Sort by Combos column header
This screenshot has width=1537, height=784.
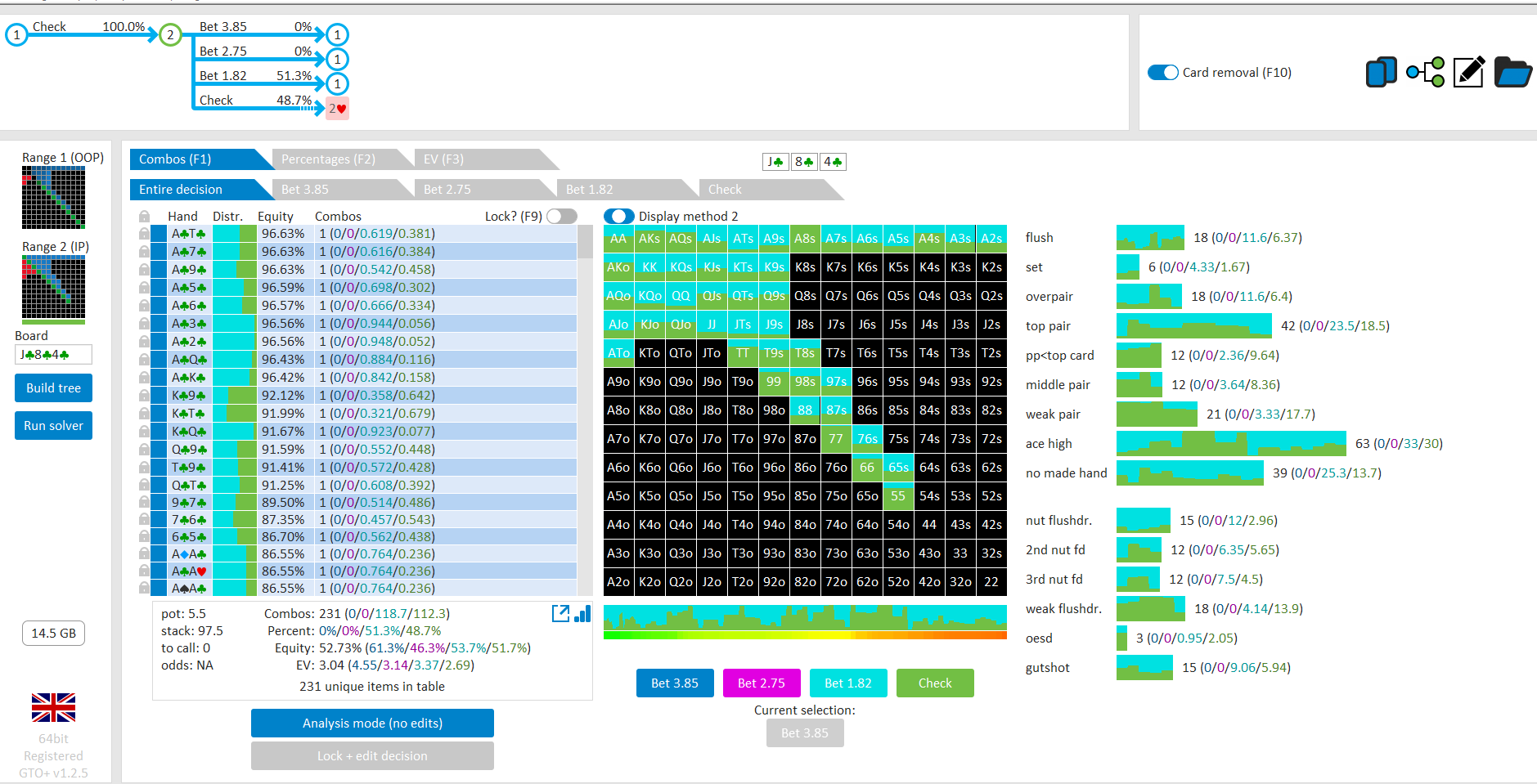[x=338, y=217]
